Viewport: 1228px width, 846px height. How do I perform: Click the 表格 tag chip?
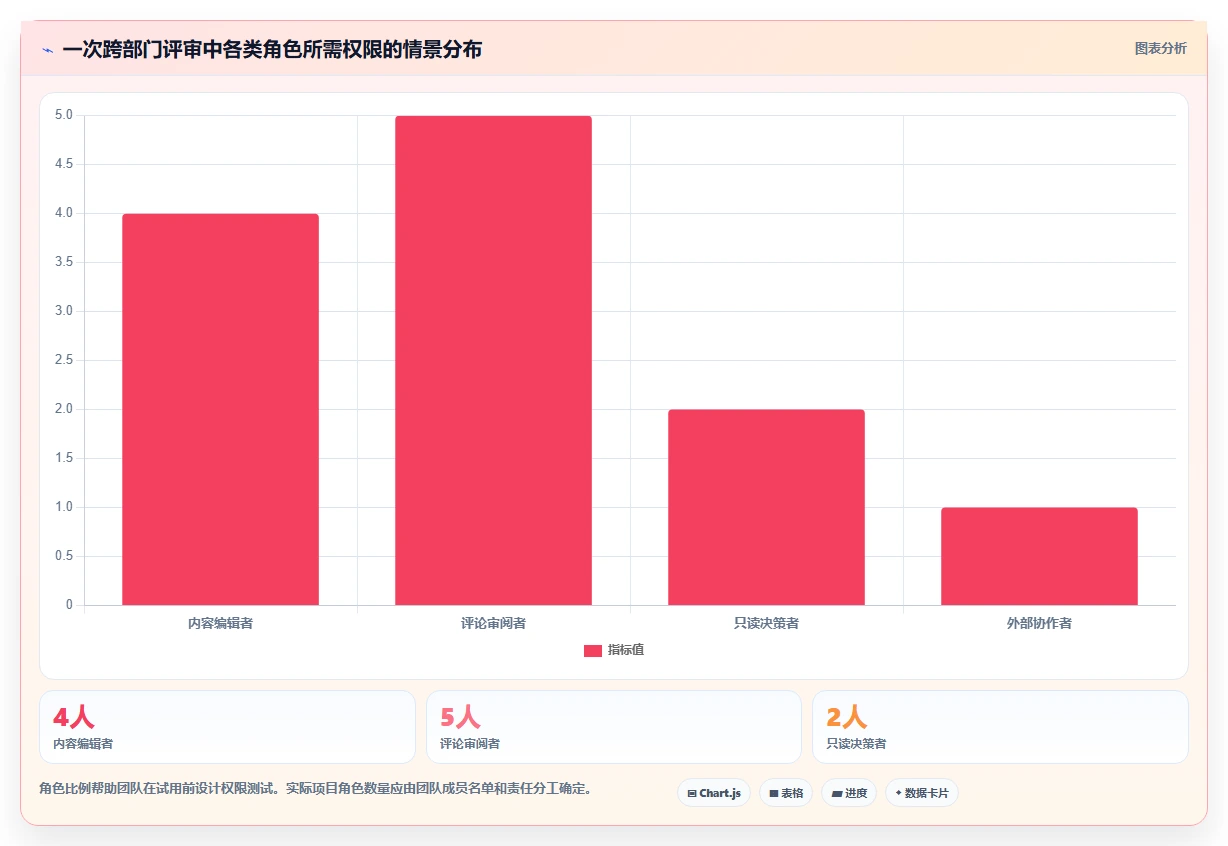786,793
